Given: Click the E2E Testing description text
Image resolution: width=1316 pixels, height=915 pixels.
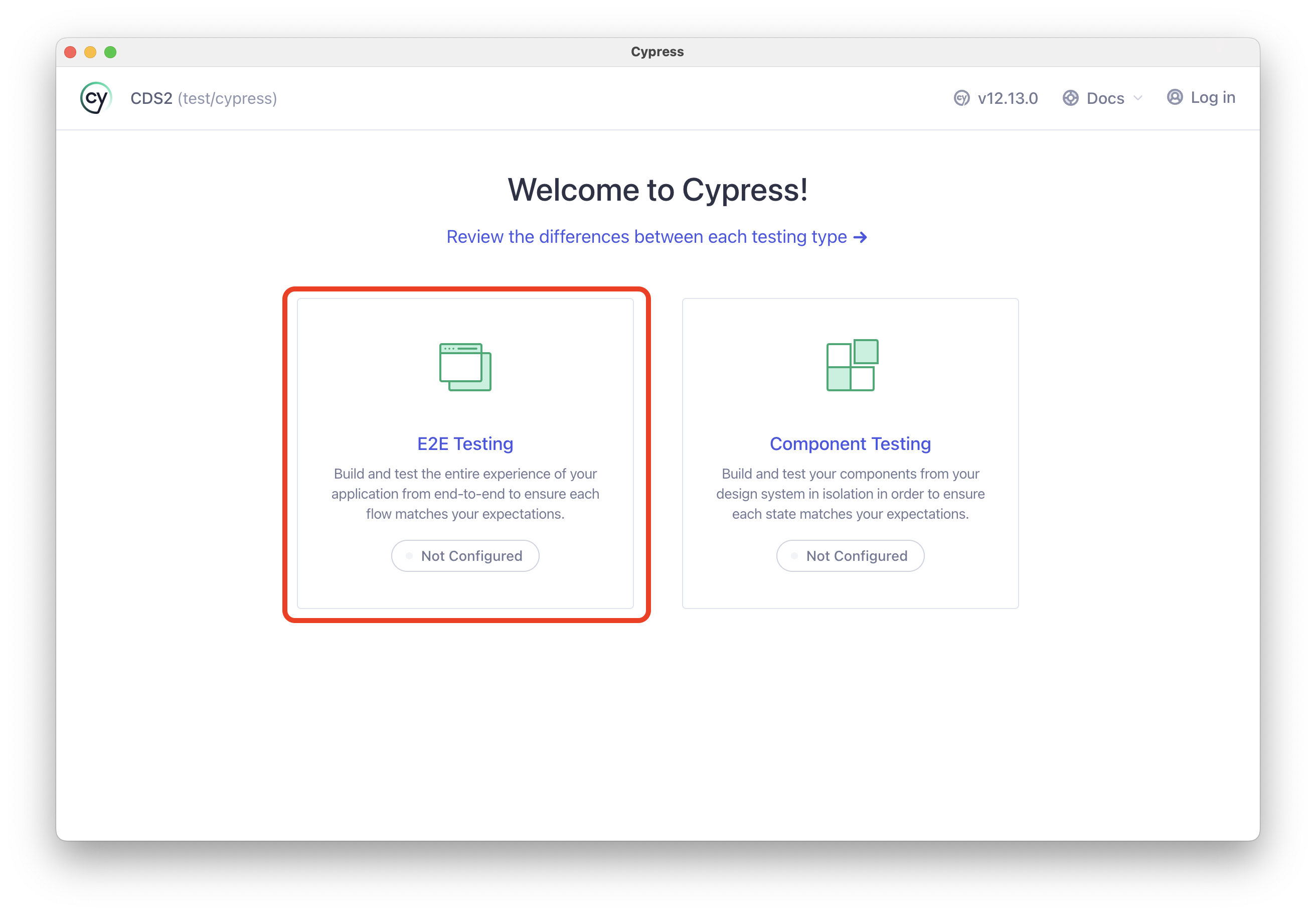Looking at the screenshot, I should (x=465, y=494).
